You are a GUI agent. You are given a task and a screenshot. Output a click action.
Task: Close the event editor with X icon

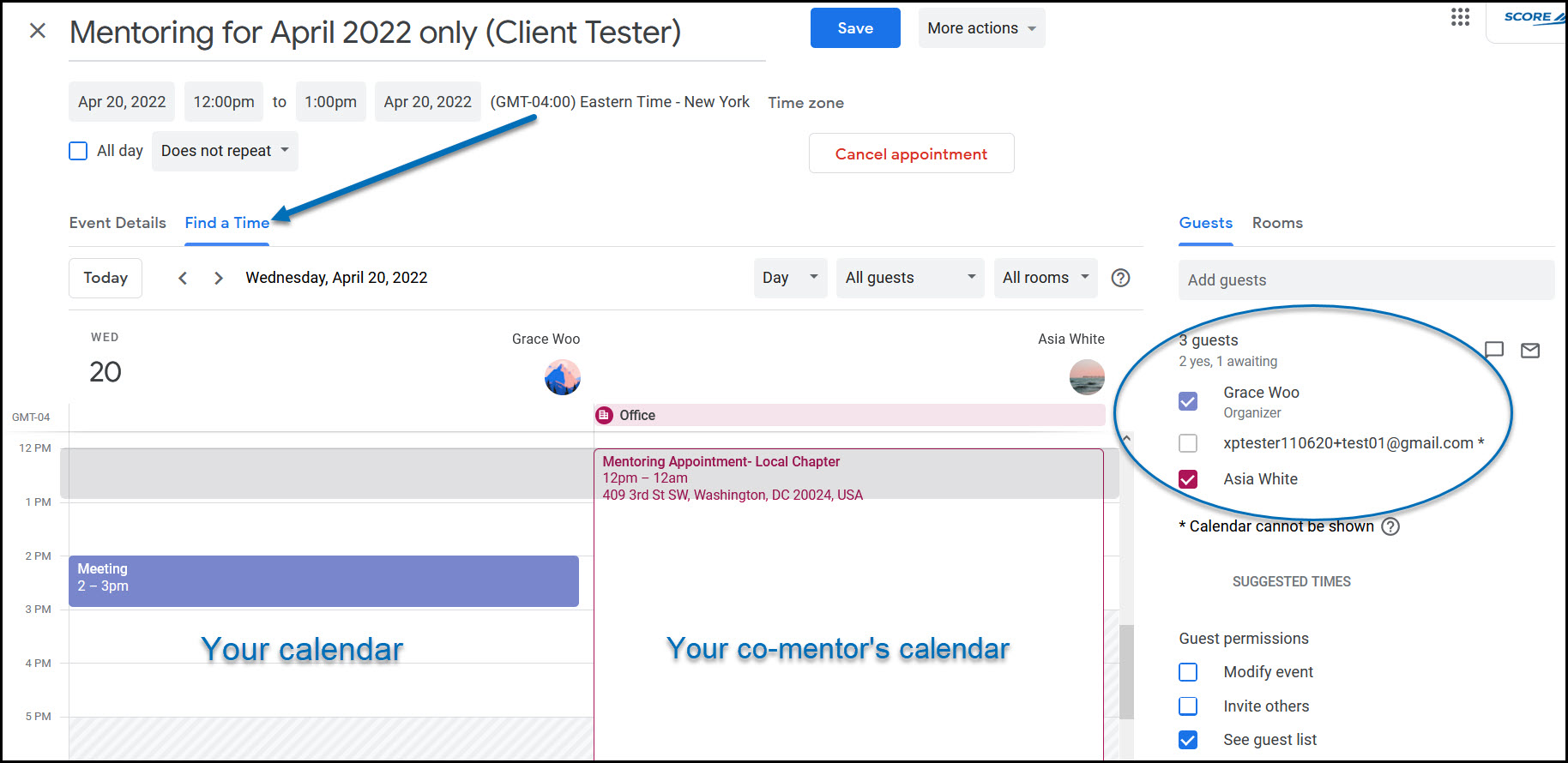38,31
